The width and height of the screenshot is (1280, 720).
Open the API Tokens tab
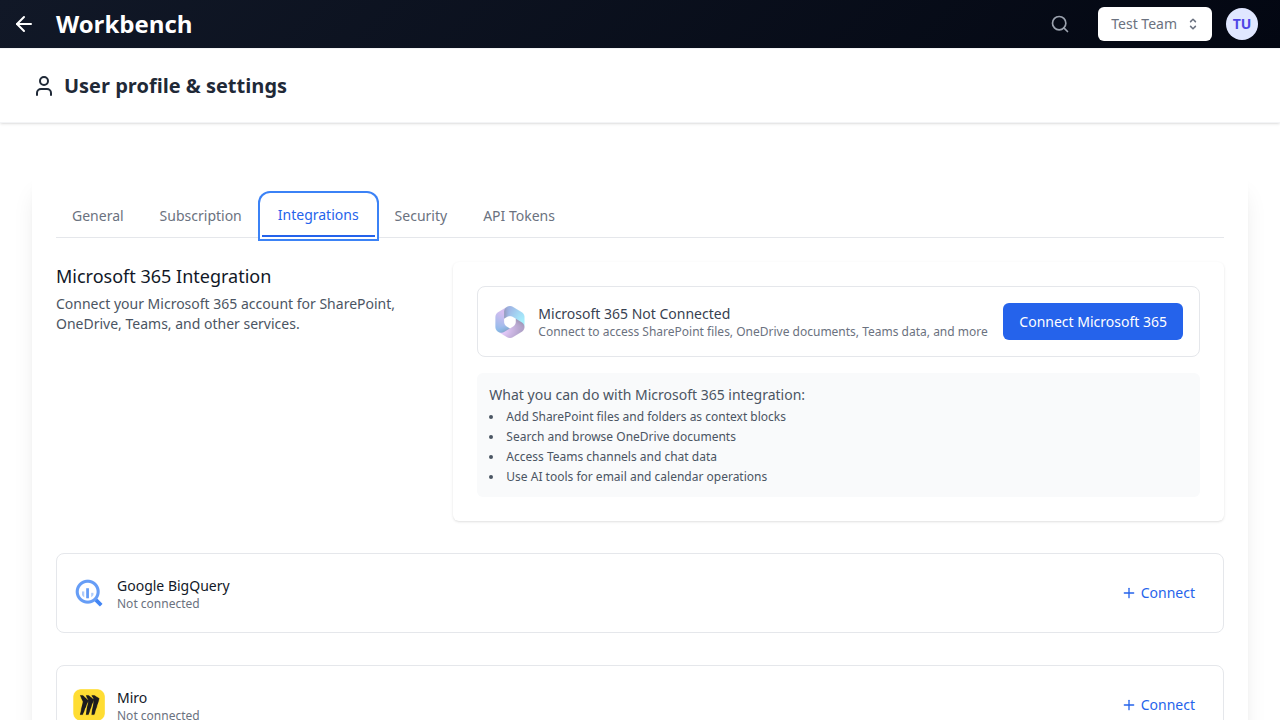click(518, 215)
